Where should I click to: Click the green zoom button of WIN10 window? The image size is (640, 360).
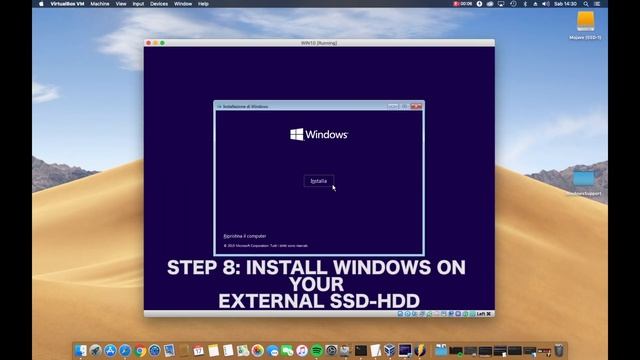(x=162, y=43)
